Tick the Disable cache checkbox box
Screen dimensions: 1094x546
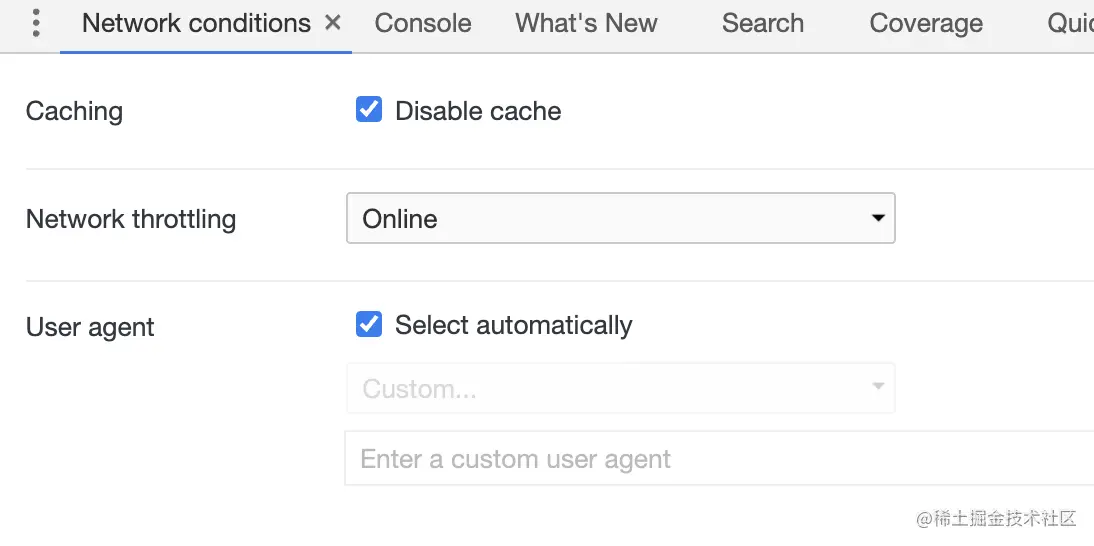coord(368,109)
